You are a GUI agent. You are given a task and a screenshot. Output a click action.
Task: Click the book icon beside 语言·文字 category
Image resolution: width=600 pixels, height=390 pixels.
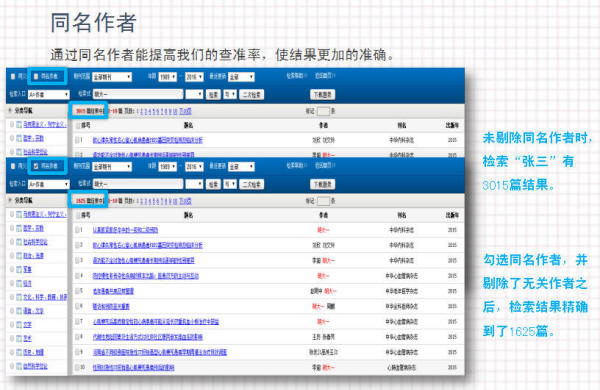pyautogui.click(x=19, y=311)
